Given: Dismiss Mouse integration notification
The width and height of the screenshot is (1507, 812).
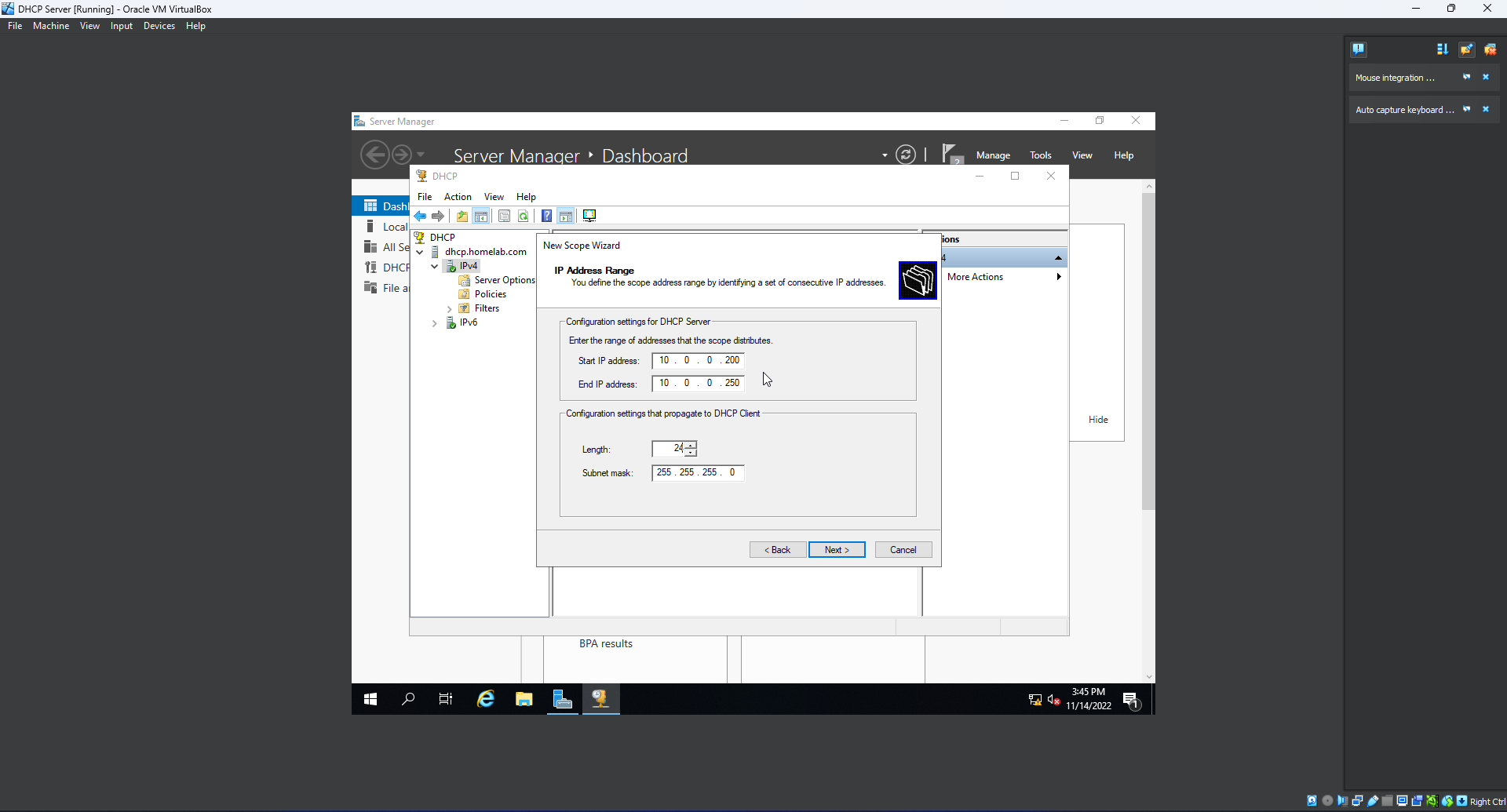Looking at the screenshot, I should (x=1486, y=77).
